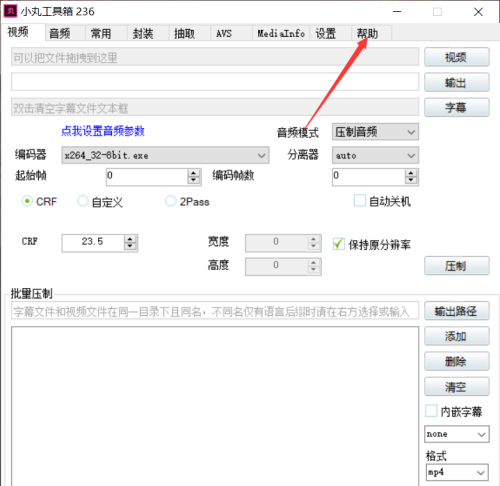Minimize the 小丸工具箱 window
This screenshot has width=500, height=486.
(x=397, y=12)
